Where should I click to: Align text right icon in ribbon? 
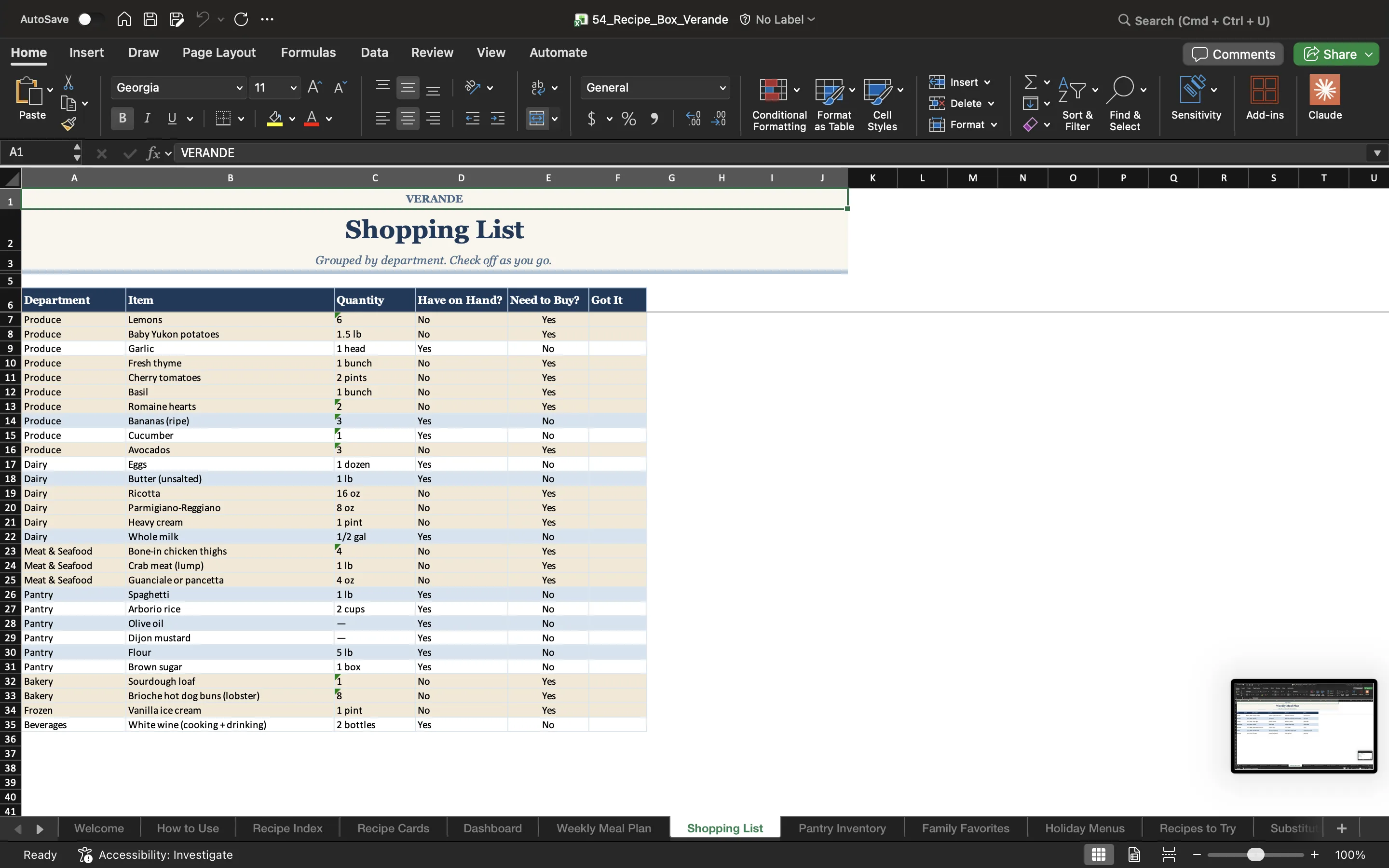tap(434, 119)
